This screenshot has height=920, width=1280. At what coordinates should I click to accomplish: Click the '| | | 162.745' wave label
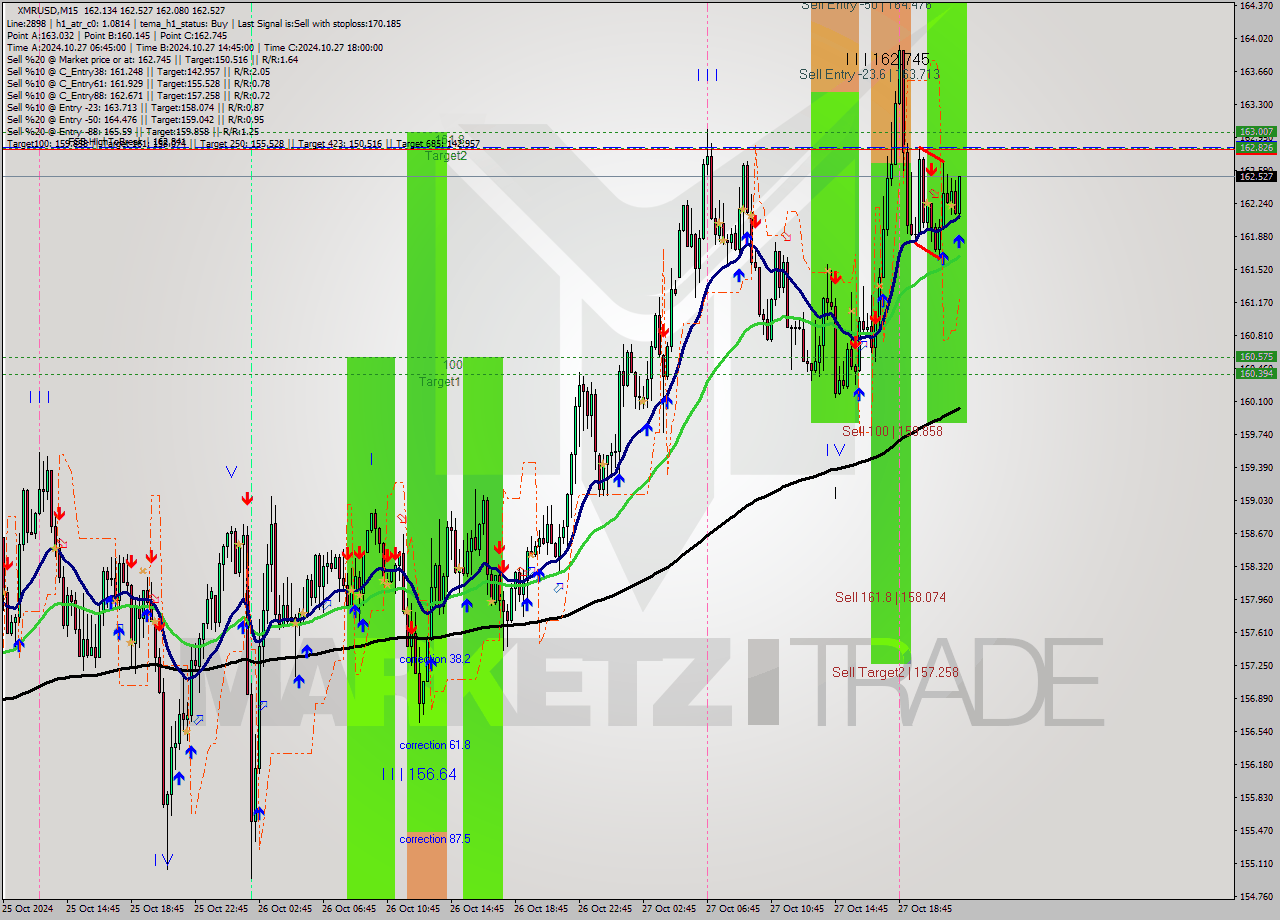click(x=887, y=59)
